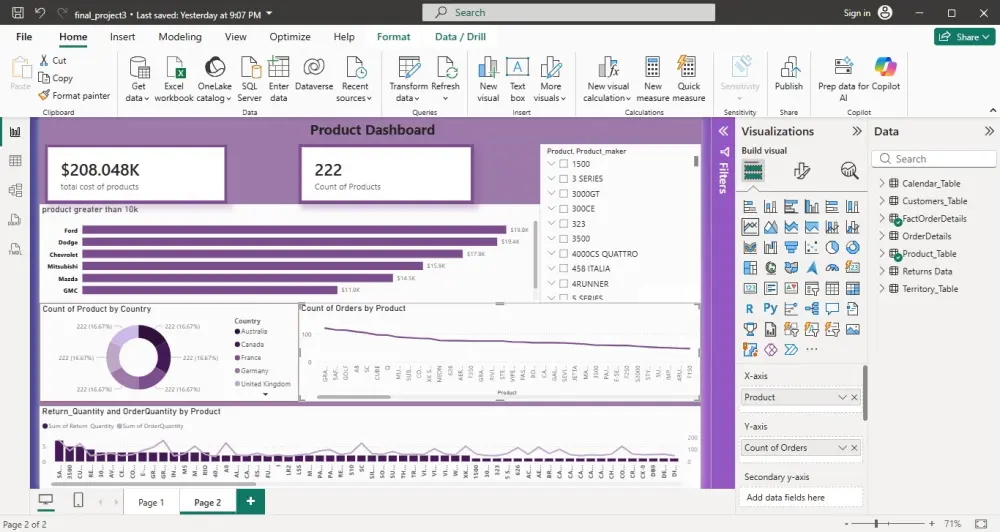Image resolution: width=1000 pixels, height=532 pixels.
Task: Open the Insert ribbon tab
Action: [122, 37]
